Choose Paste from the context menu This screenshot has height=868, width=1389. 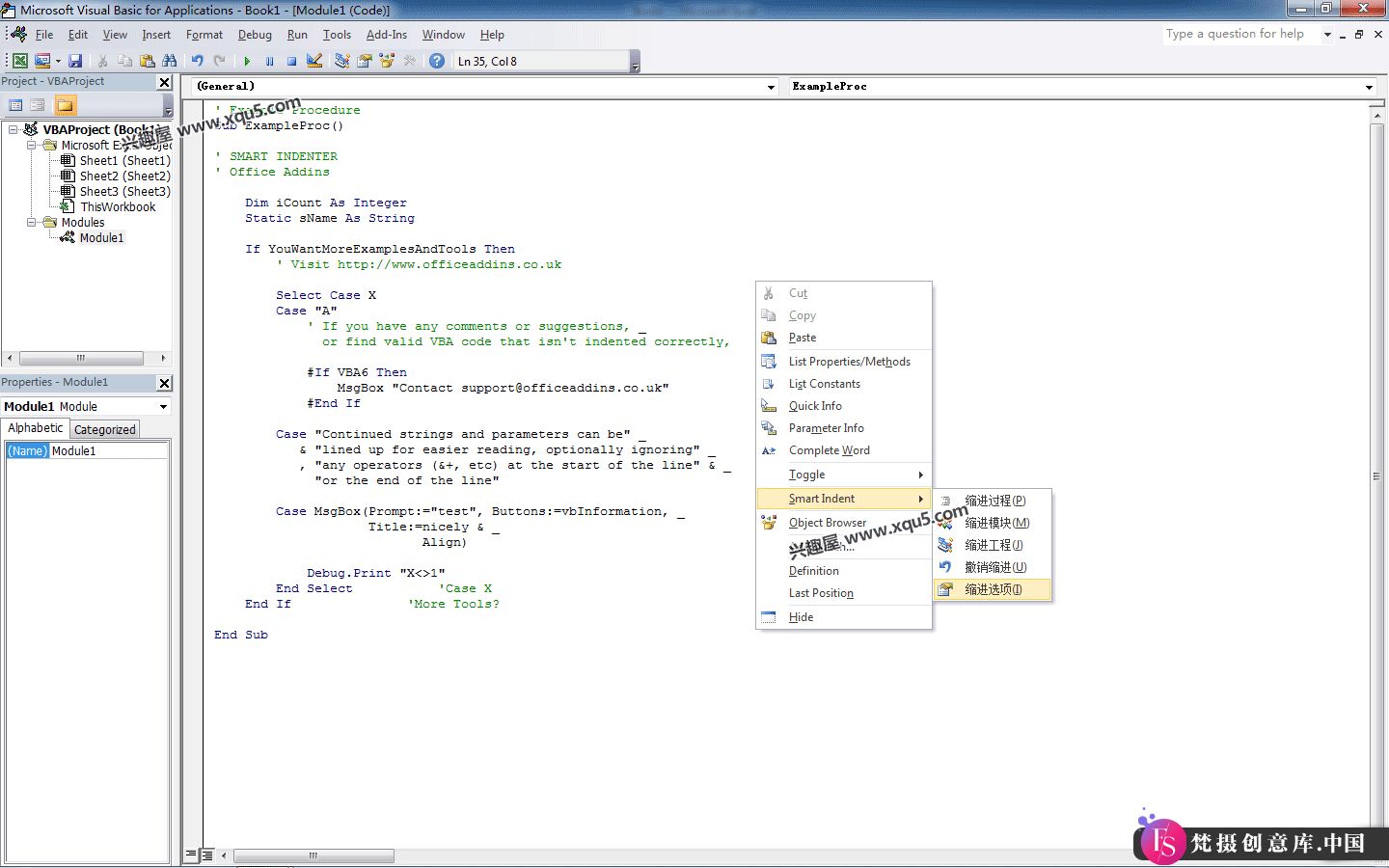pyautogui.click(x=844, y=338)
